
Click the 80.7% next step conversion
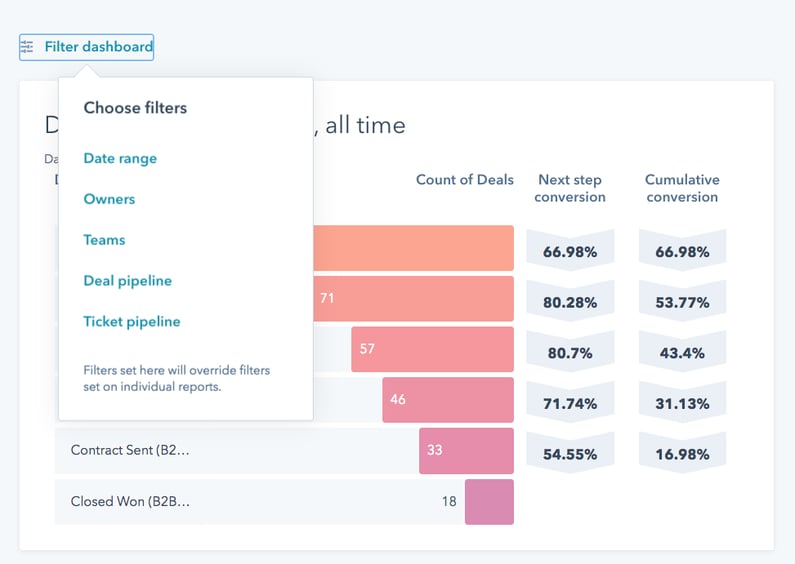[x=570, y=353]
